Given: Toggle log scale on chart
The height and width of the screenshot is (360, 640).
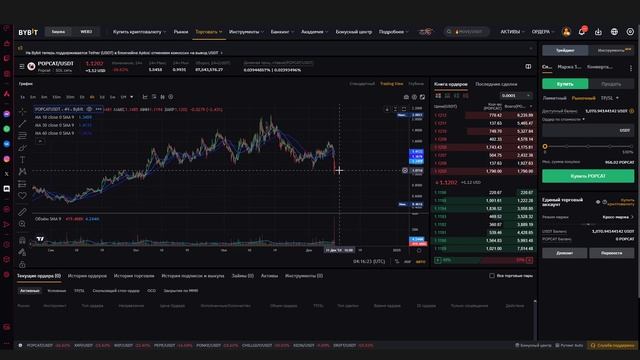Looking at the screenshot, I should click(407, 262).
